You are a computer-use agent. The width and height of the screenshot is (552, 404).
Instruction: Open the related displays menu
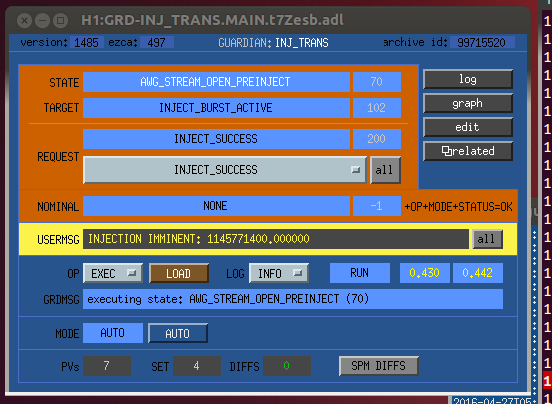click(x=468, y=151)
